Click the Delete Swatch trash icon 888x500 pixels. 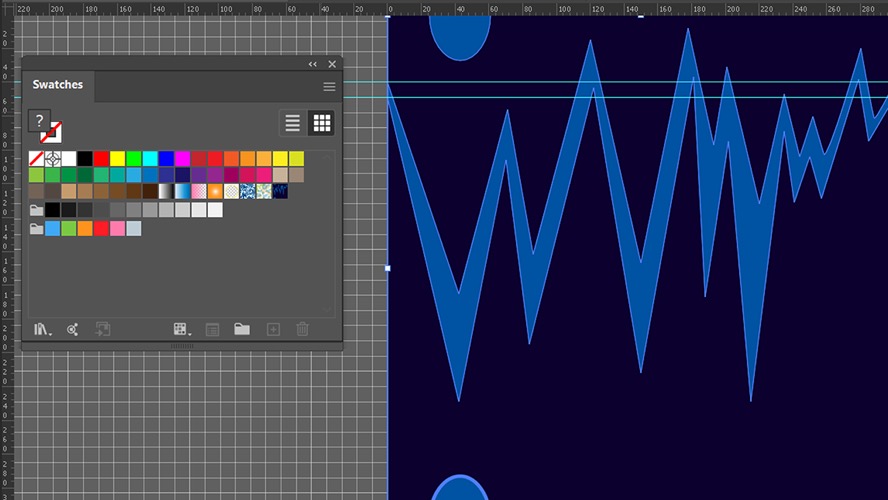pyautogui.click(x=302, y=329)
